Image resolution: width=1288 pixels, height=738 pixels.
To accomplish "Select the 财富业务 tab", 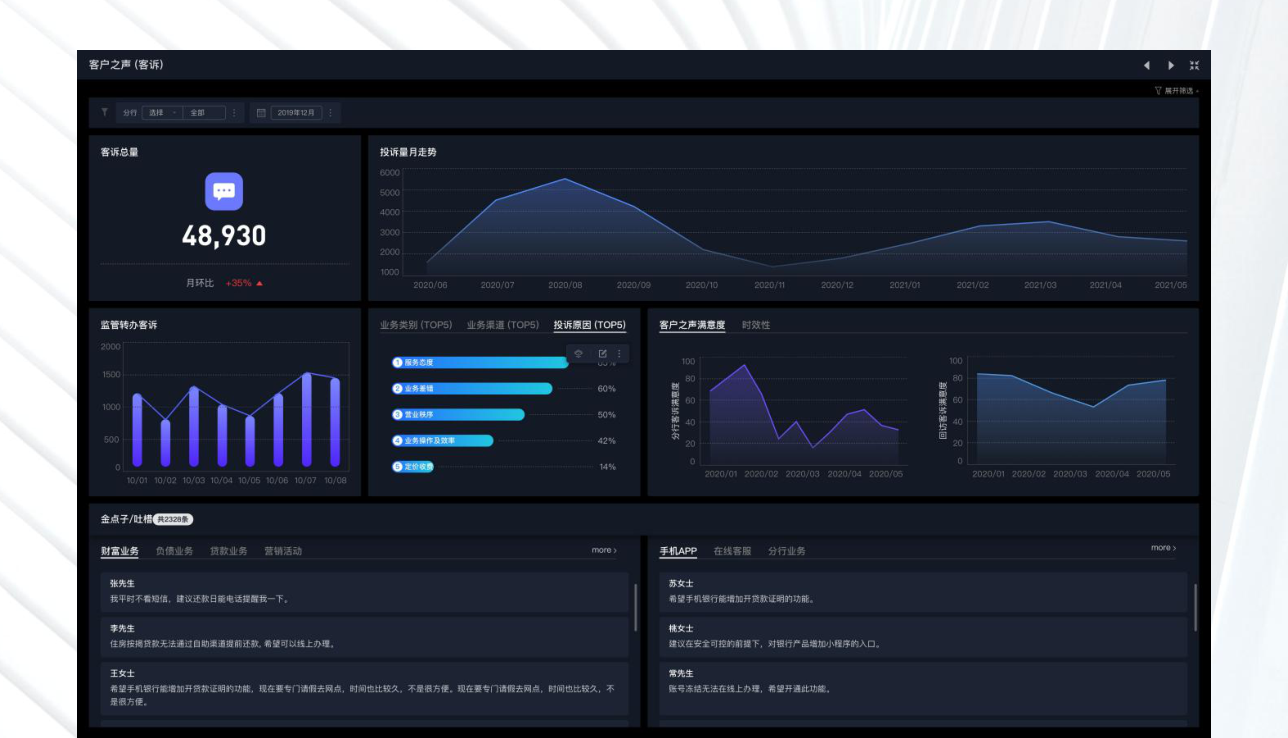I will tap(120, 551).
